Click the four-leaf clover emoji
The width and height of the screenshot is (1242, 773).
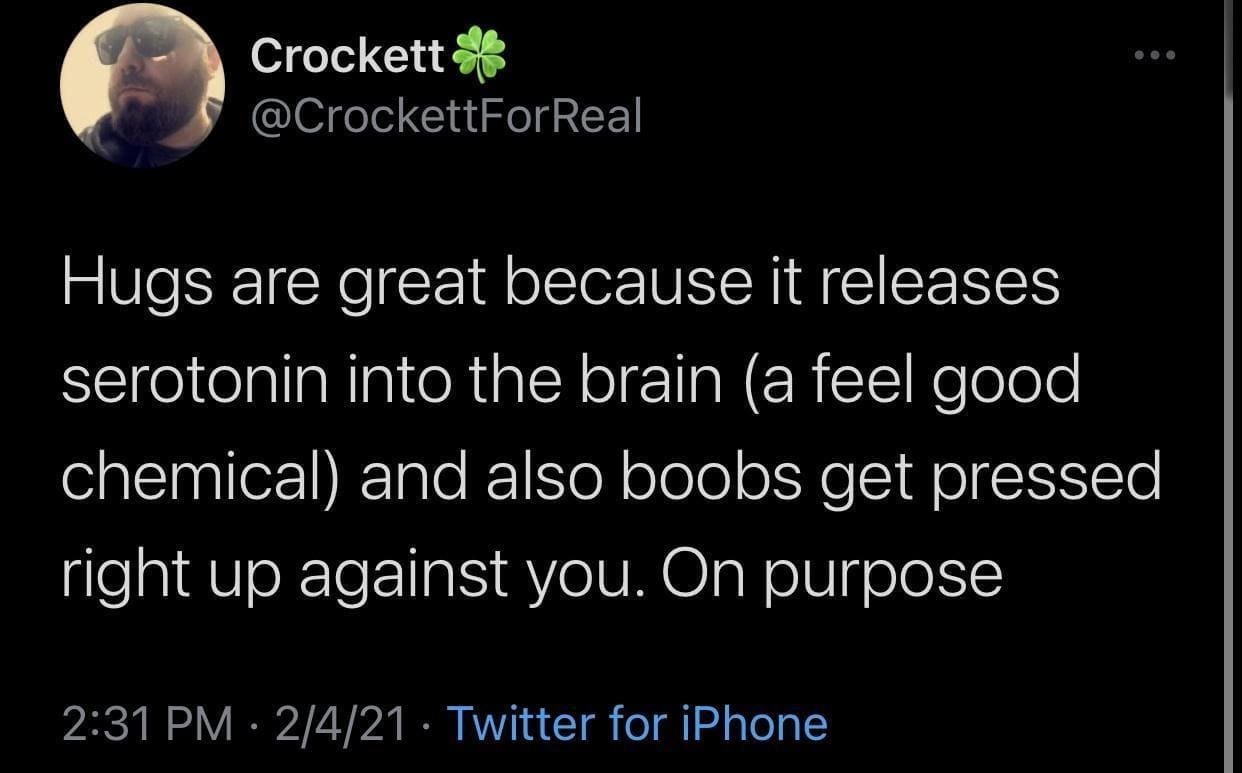pyautogui.click(x=480, y=57)
